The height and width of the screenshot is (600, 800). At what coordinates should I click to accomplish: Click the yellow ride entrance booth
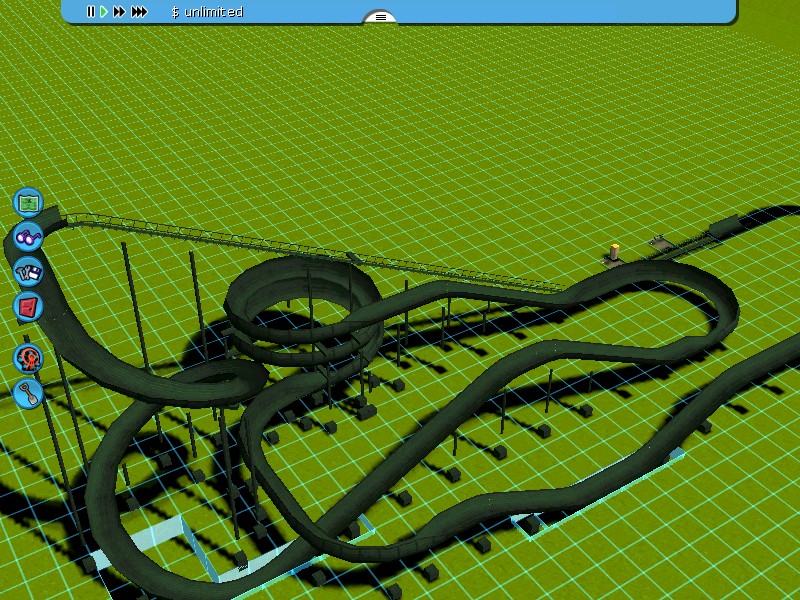[614, 250]
